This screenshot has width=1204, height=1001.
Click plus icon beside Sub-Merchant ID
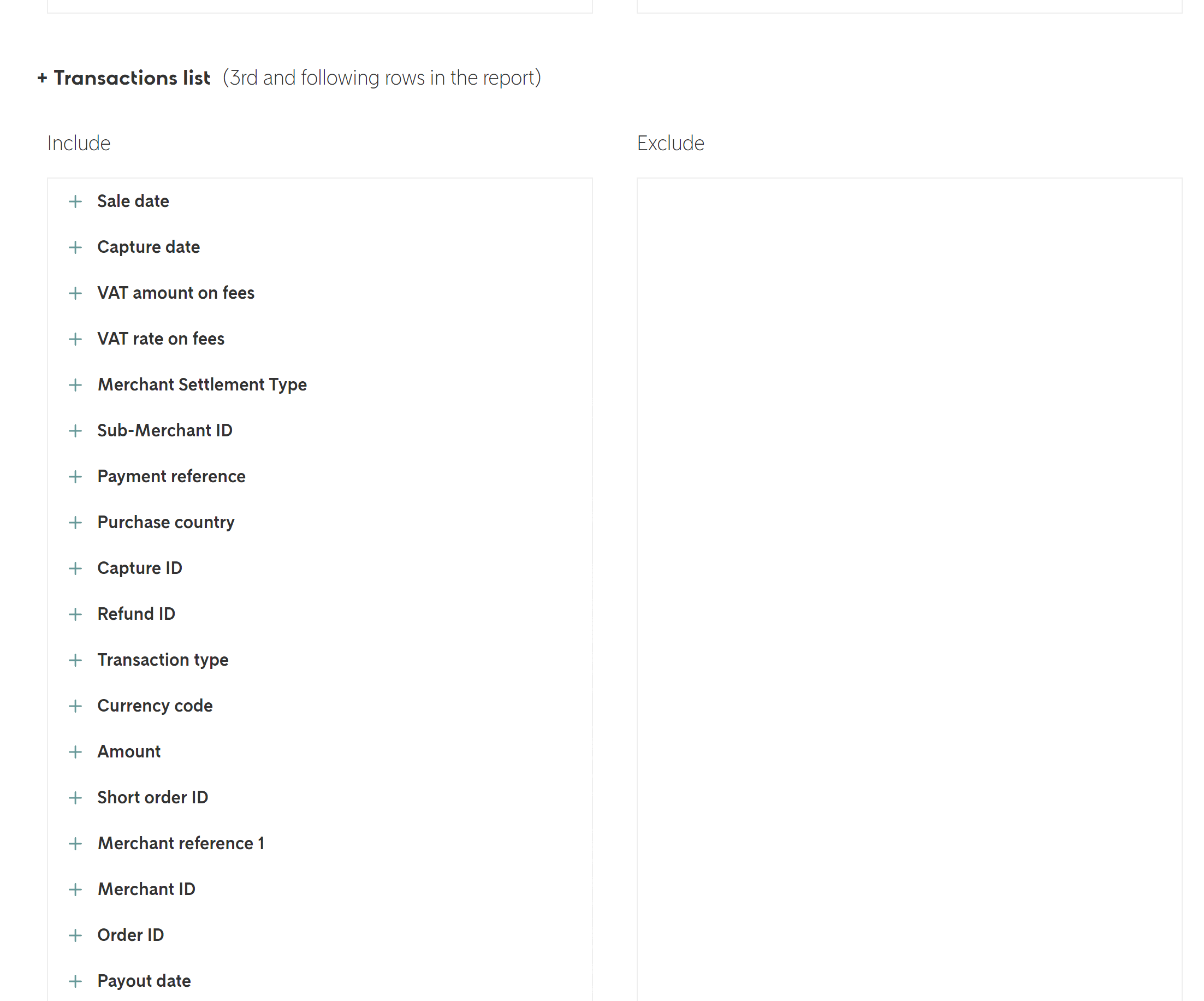click(x=75, y=430)
